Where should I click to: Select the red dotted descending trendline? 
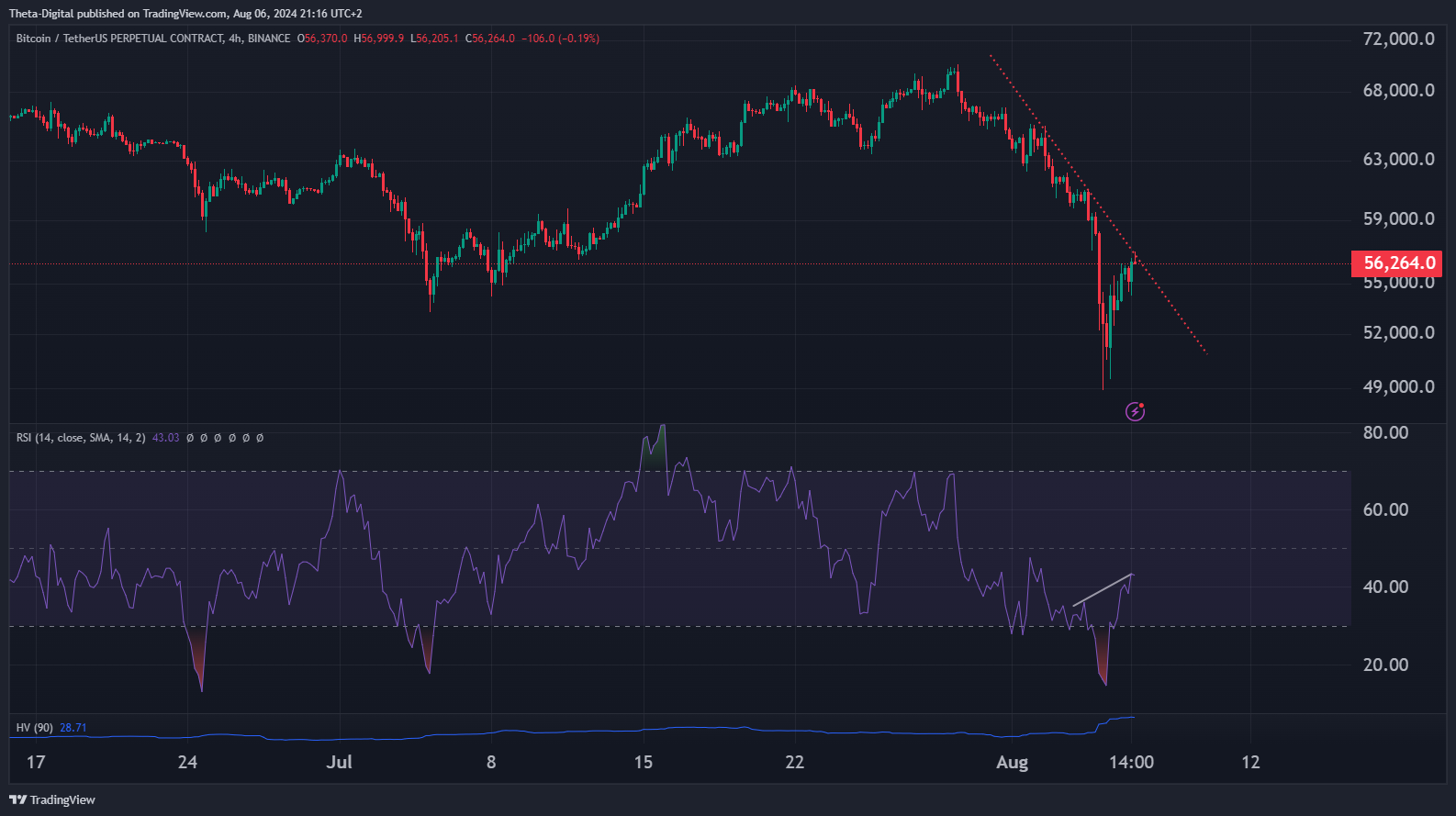[x=1098, y=205]
